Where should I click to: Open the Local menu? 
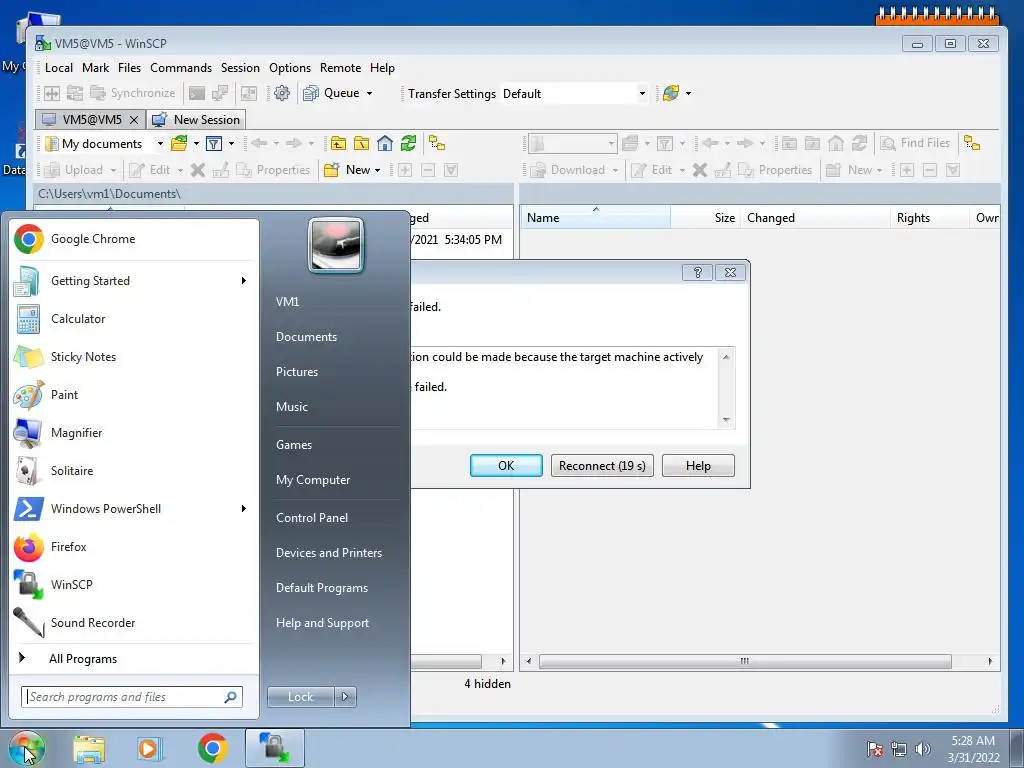(59, 68)
